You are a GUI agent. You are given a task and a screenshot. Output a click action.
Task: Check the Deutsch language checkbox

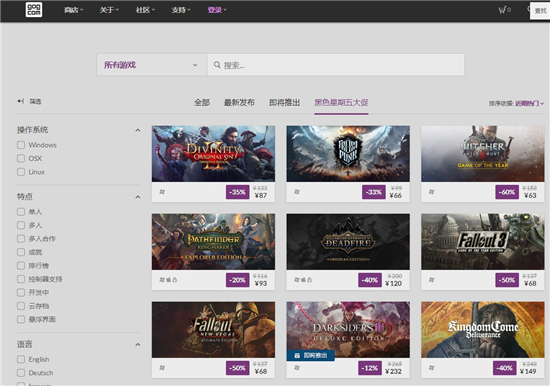(21, 373)
